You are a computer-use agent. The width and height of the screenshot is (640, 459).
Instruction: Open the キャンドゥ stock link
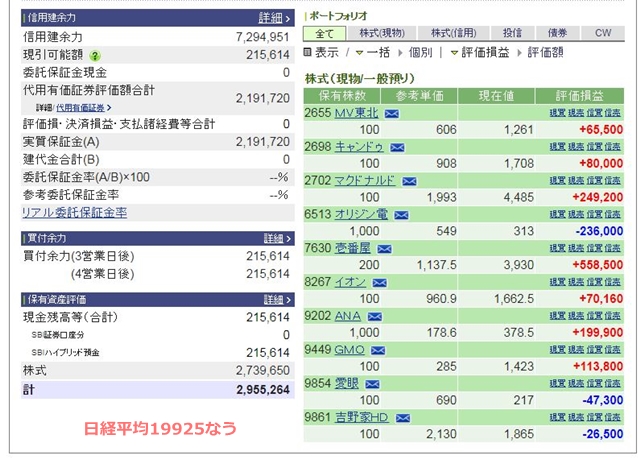[359, 146]
